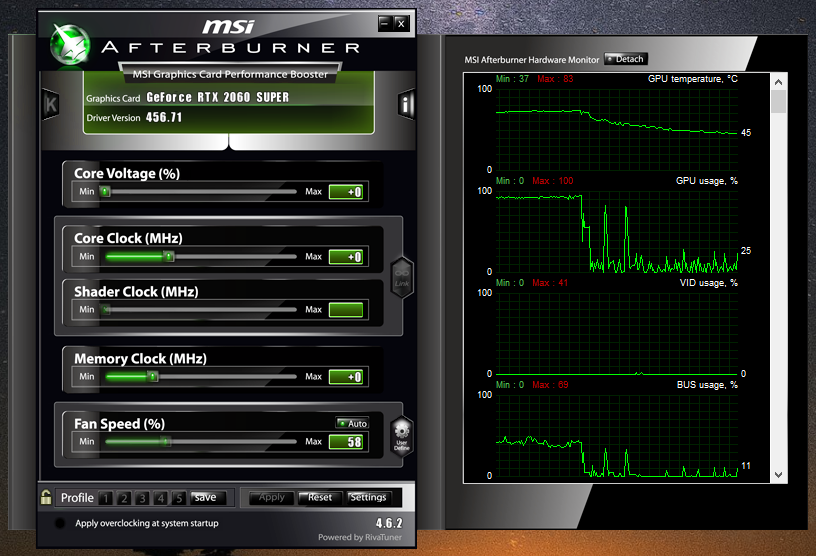This screenshot has height=556, width=816.
Task: Click the "BUS usage, %" label
Action: [707, 385]
